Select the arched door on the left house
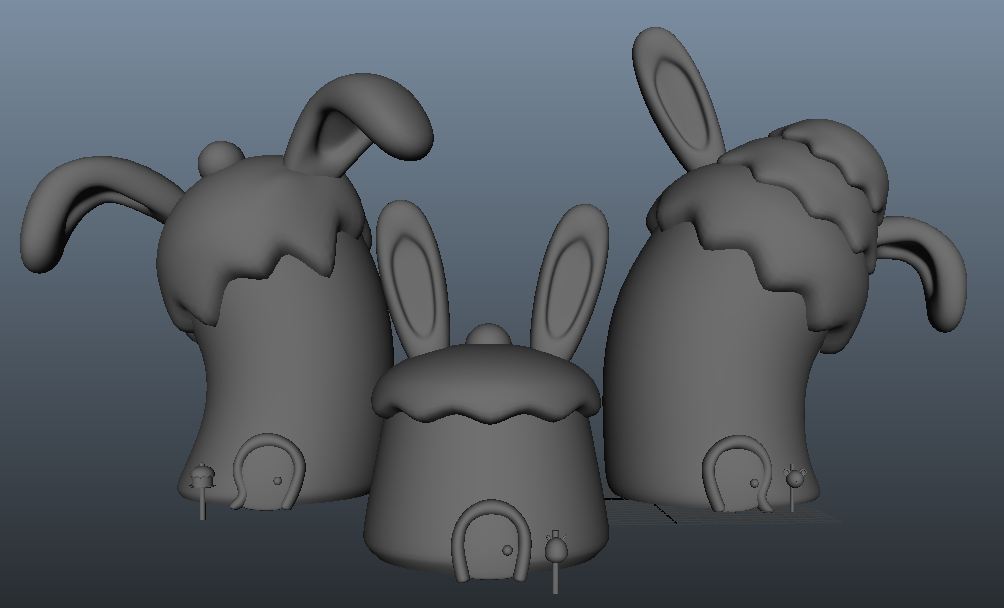The image size is (1004, 608). click(x=268, y=472)
